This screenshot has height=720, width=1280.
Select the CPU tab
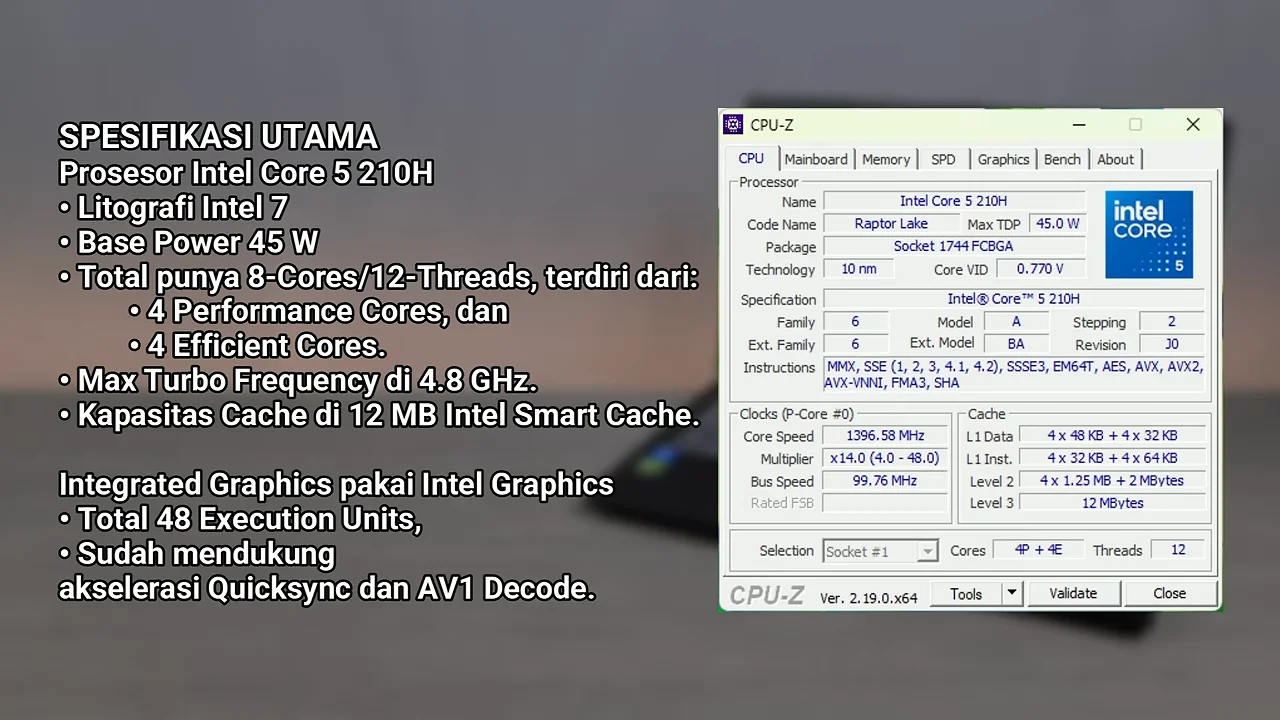coord(751,158)
